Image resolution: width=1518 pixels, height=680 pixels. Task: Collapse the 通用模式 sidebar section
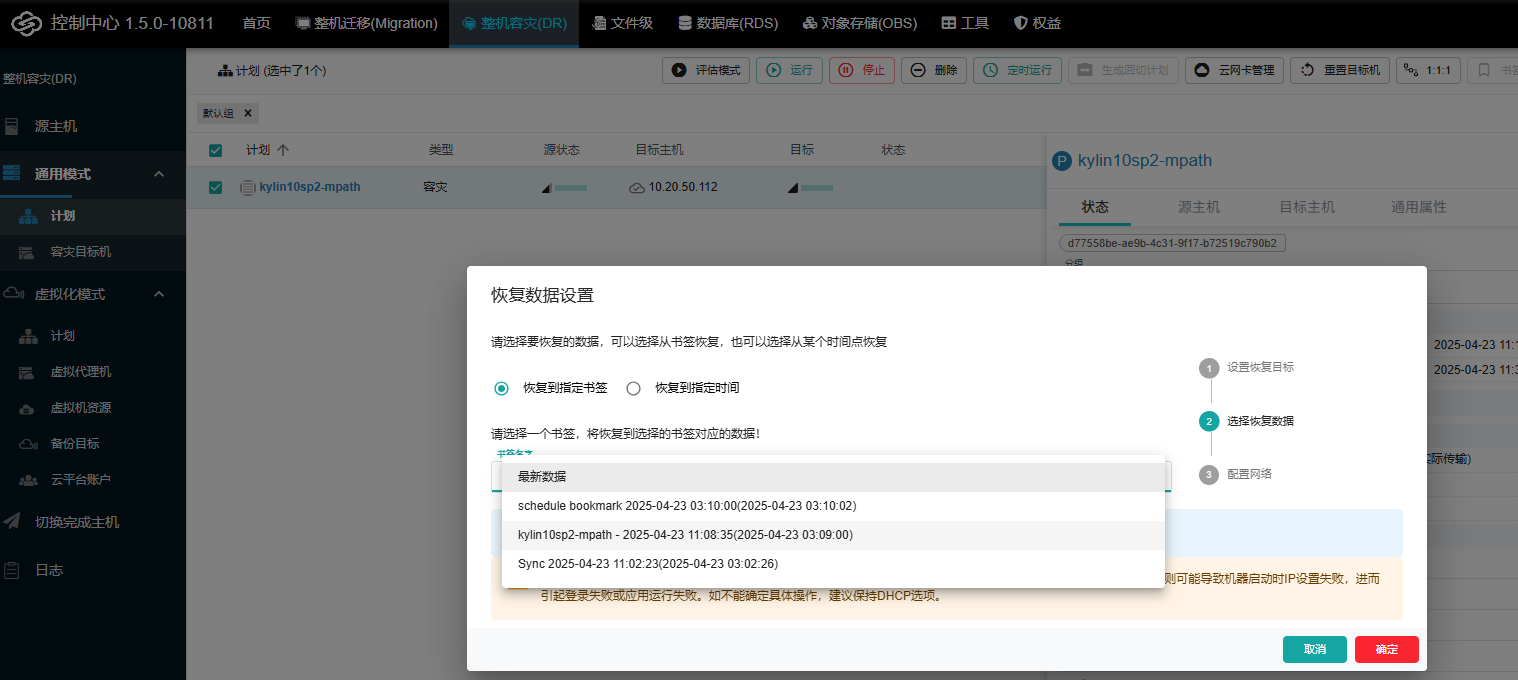159,174
